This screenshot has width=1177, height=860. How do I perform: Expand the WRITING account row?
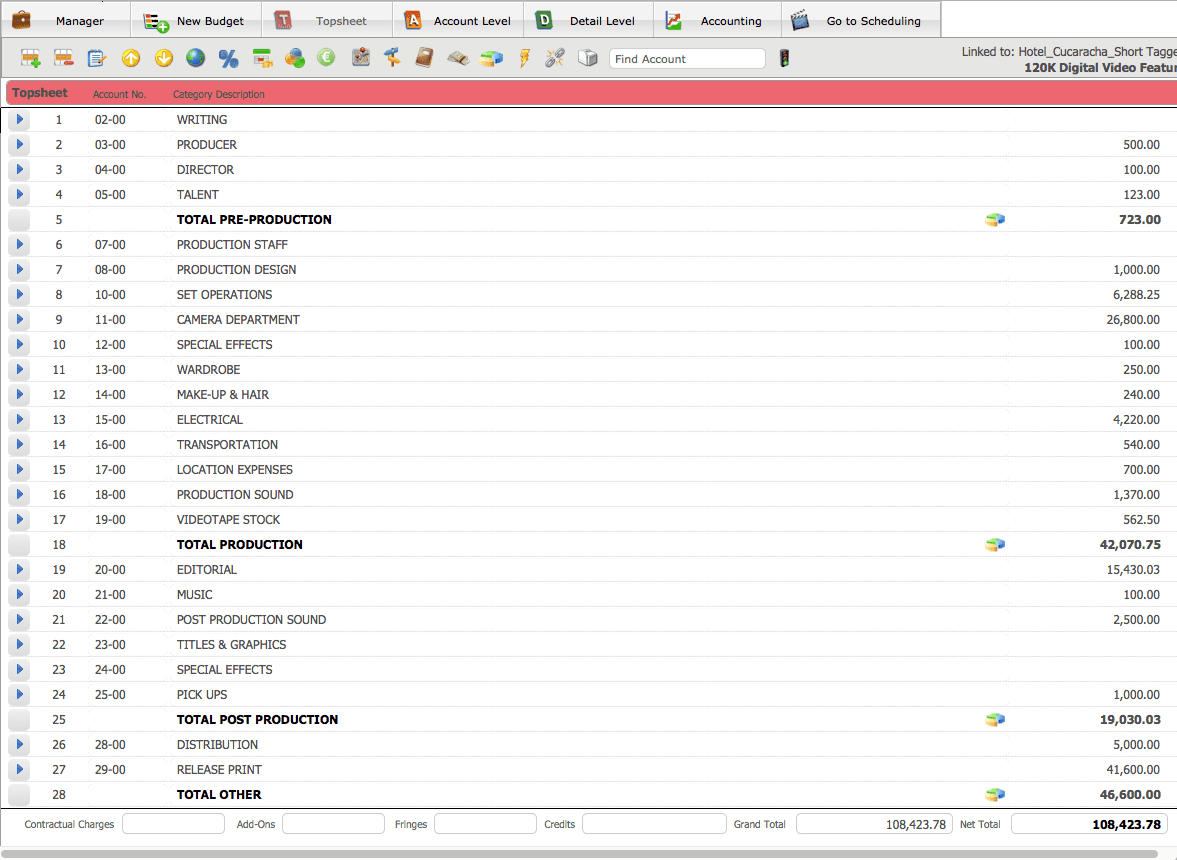click(x=20, y=119)
